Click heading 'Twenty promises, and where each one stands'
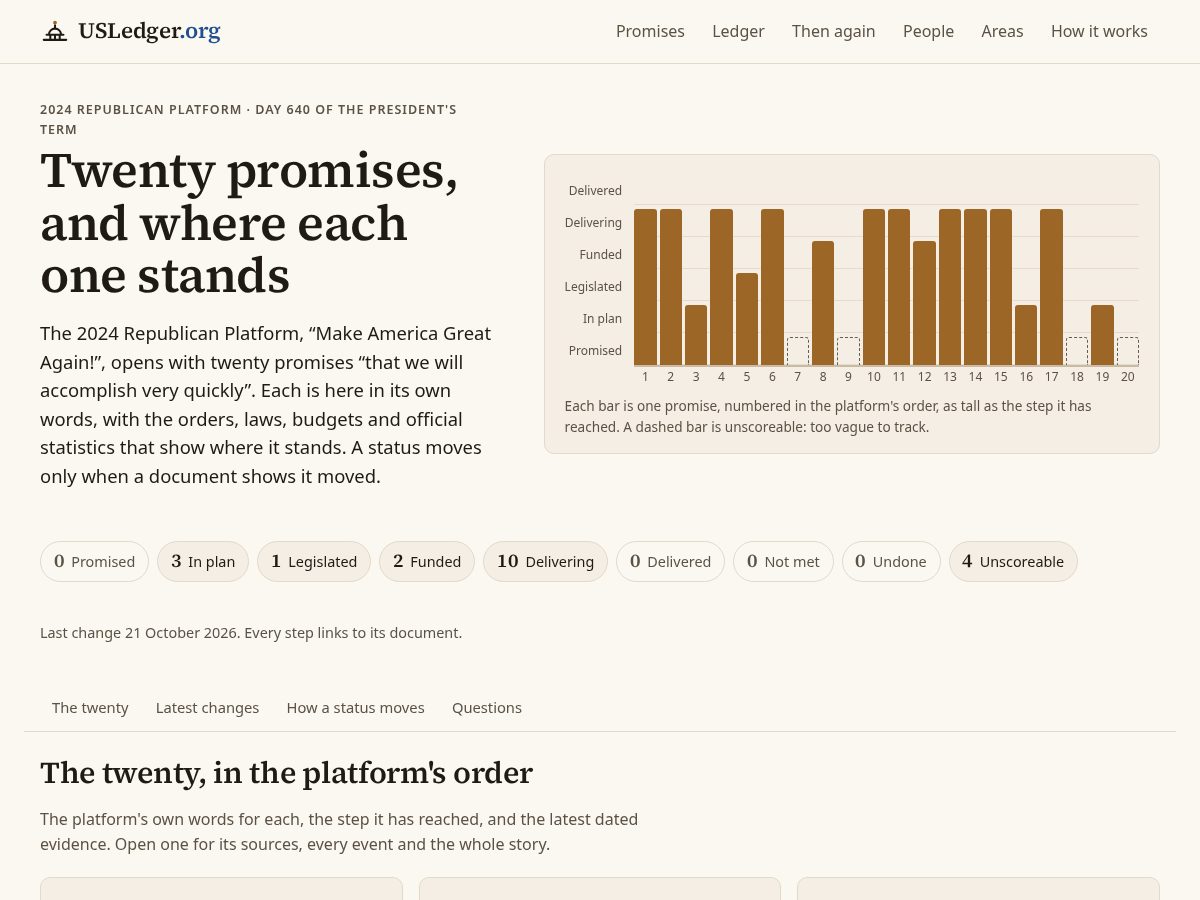The width and height of the screenshot is (1200, 900). pyautogui.click(x=249, y=223)
